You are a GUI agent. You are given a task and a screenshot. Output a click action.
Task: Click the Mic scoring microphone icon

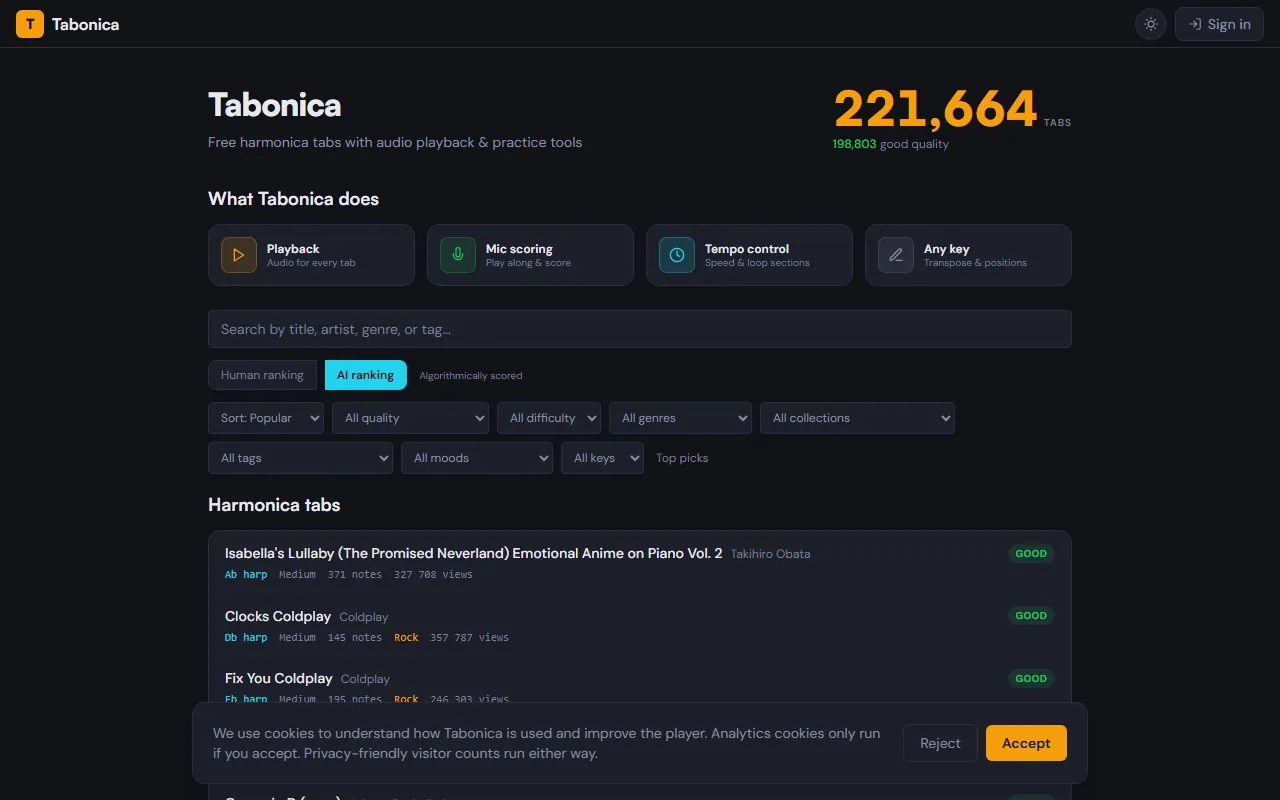pyautogui.click(x=458, y=255)
